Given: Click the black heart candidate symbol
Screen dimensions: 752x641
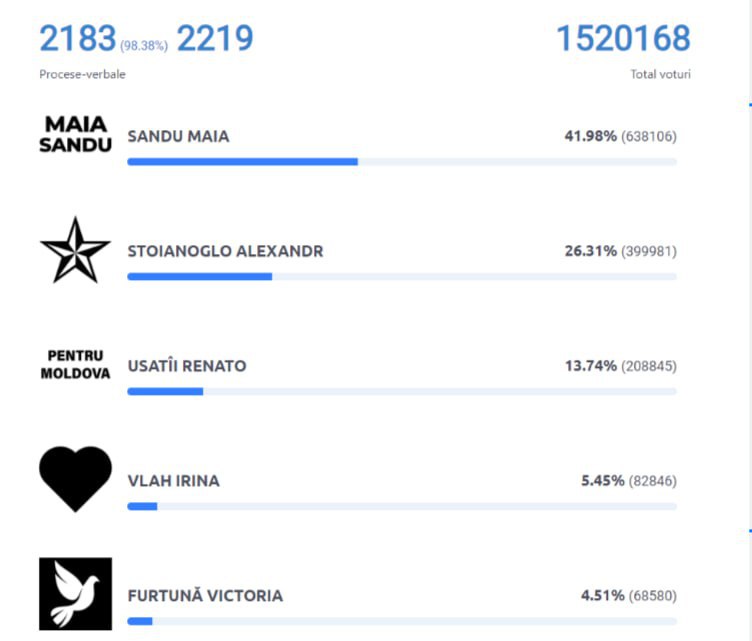Looking at the screenshot, I should 75,479.
